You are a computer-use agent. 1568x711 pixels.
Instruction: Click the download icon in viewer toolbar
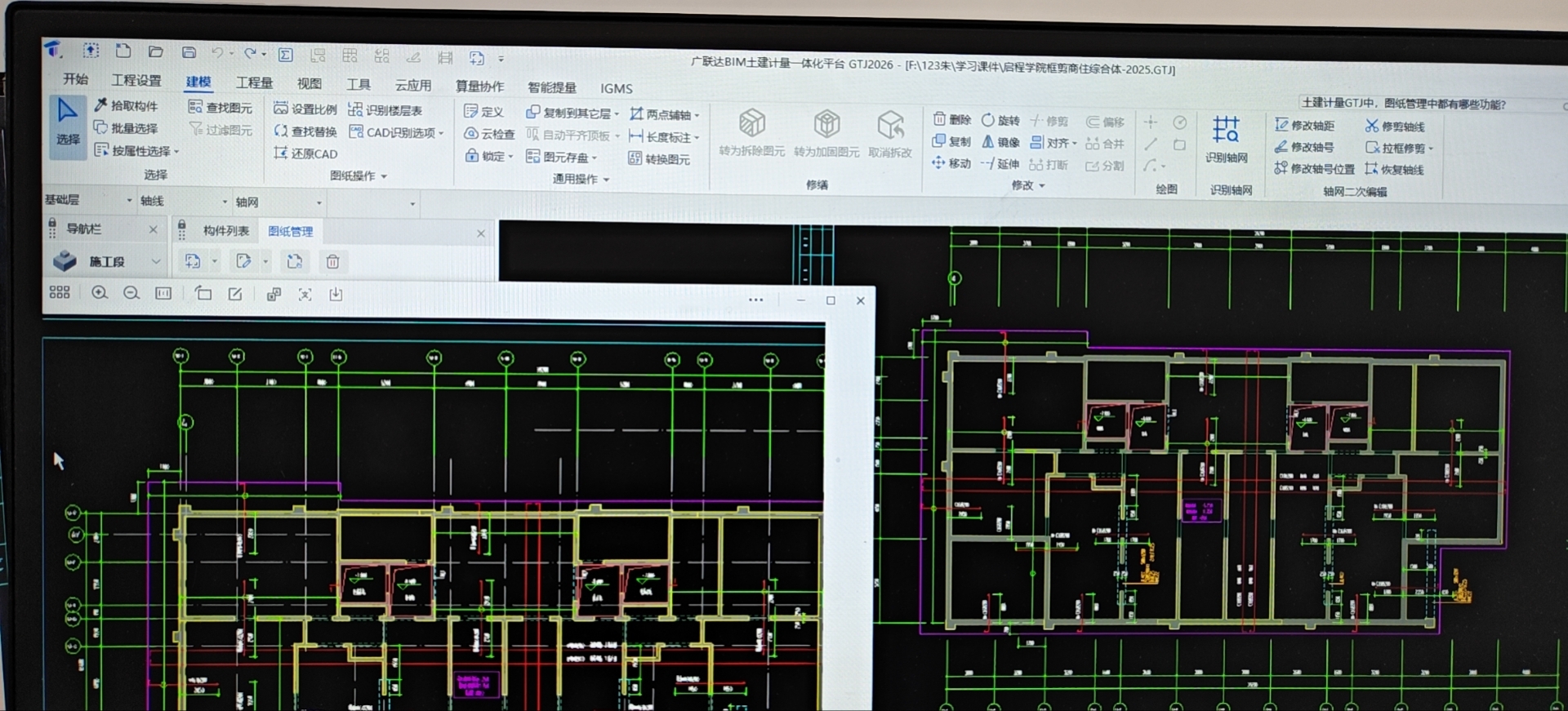click(x=336, y=295)
